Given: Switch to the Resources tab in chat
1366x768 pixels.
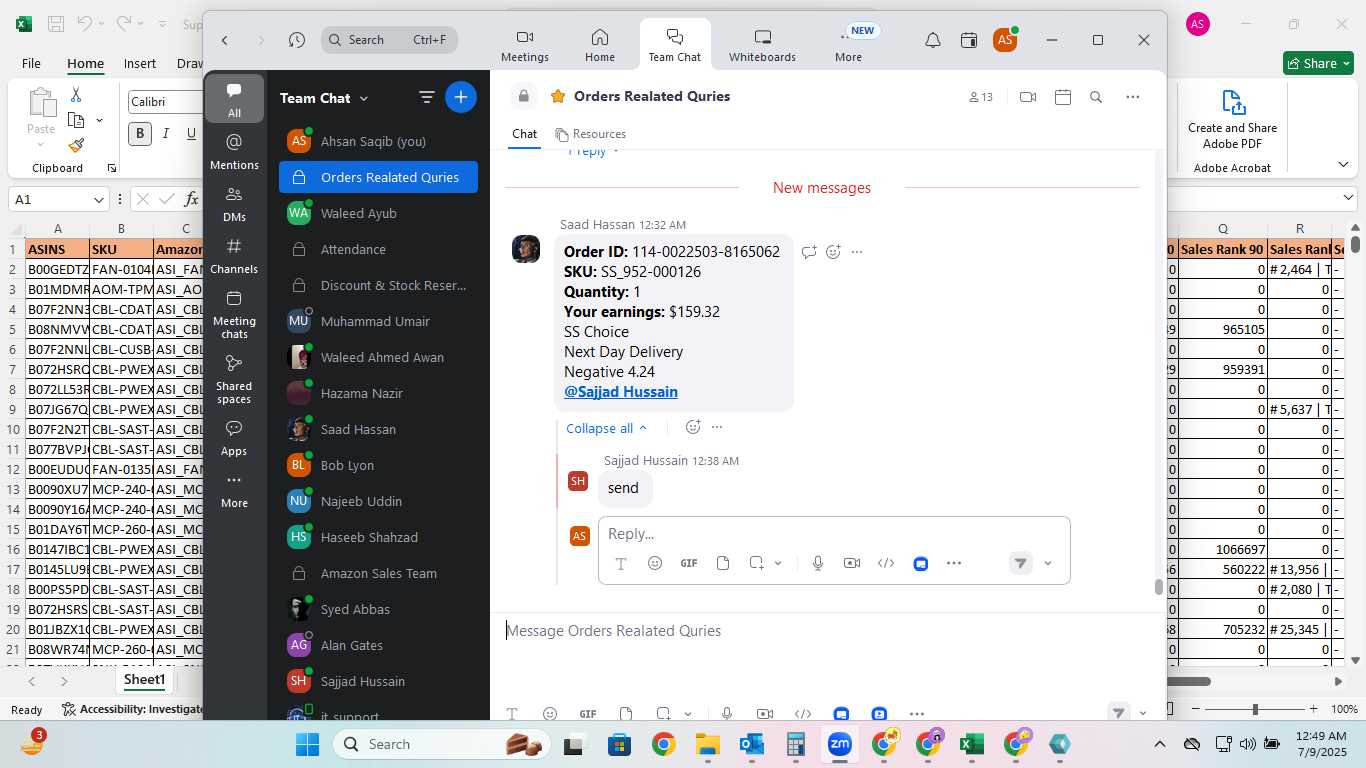Looking at the screenshot, I should point(591,134).
